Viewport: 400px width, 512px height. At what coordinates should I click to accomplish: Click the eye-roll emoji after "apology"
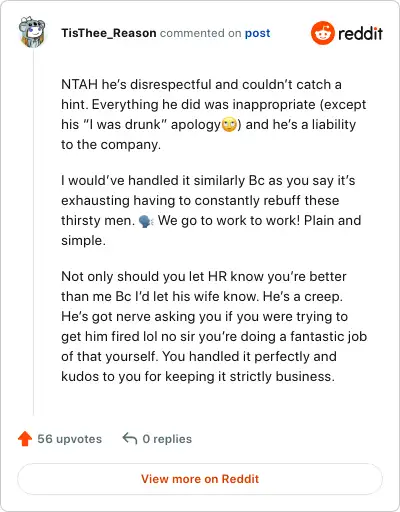(x=229, y=125)
